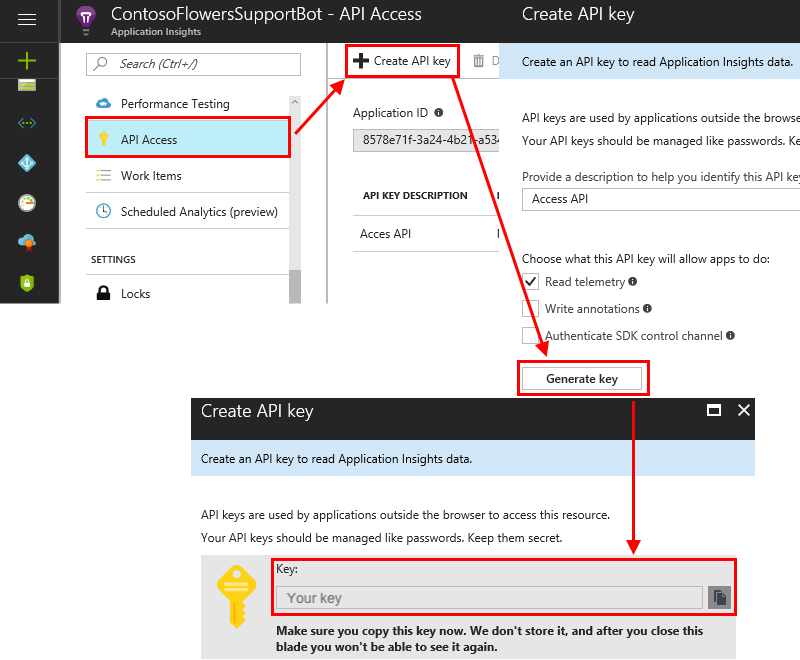Open the Security Center shield icon

[x=27, y=280]
